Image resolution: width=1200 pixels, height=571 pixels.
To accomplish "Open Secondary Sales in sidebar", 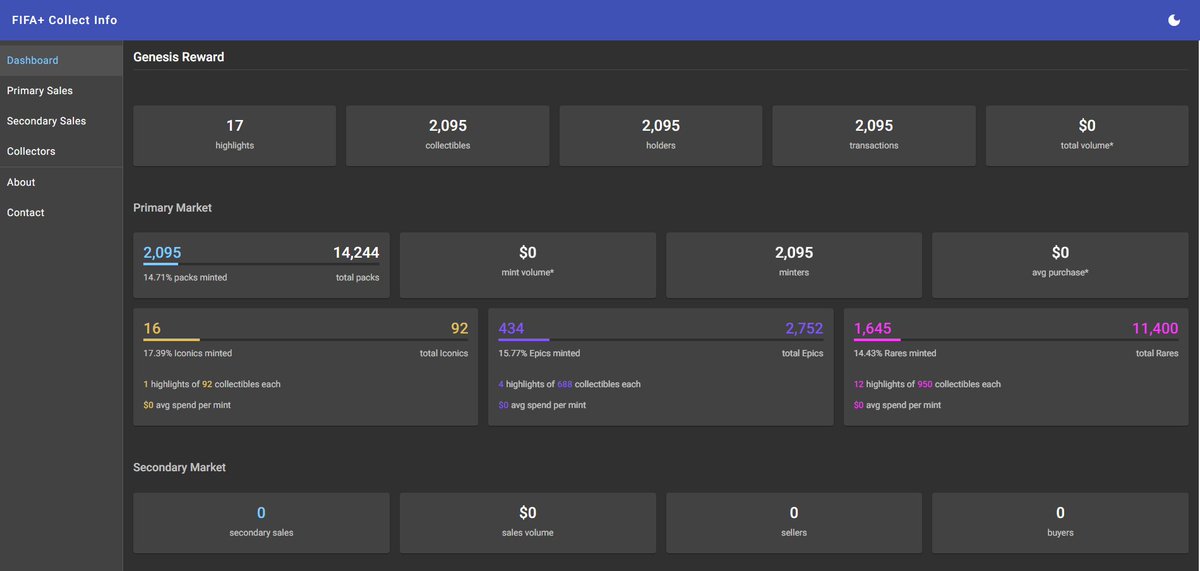I will click(61, 121).
